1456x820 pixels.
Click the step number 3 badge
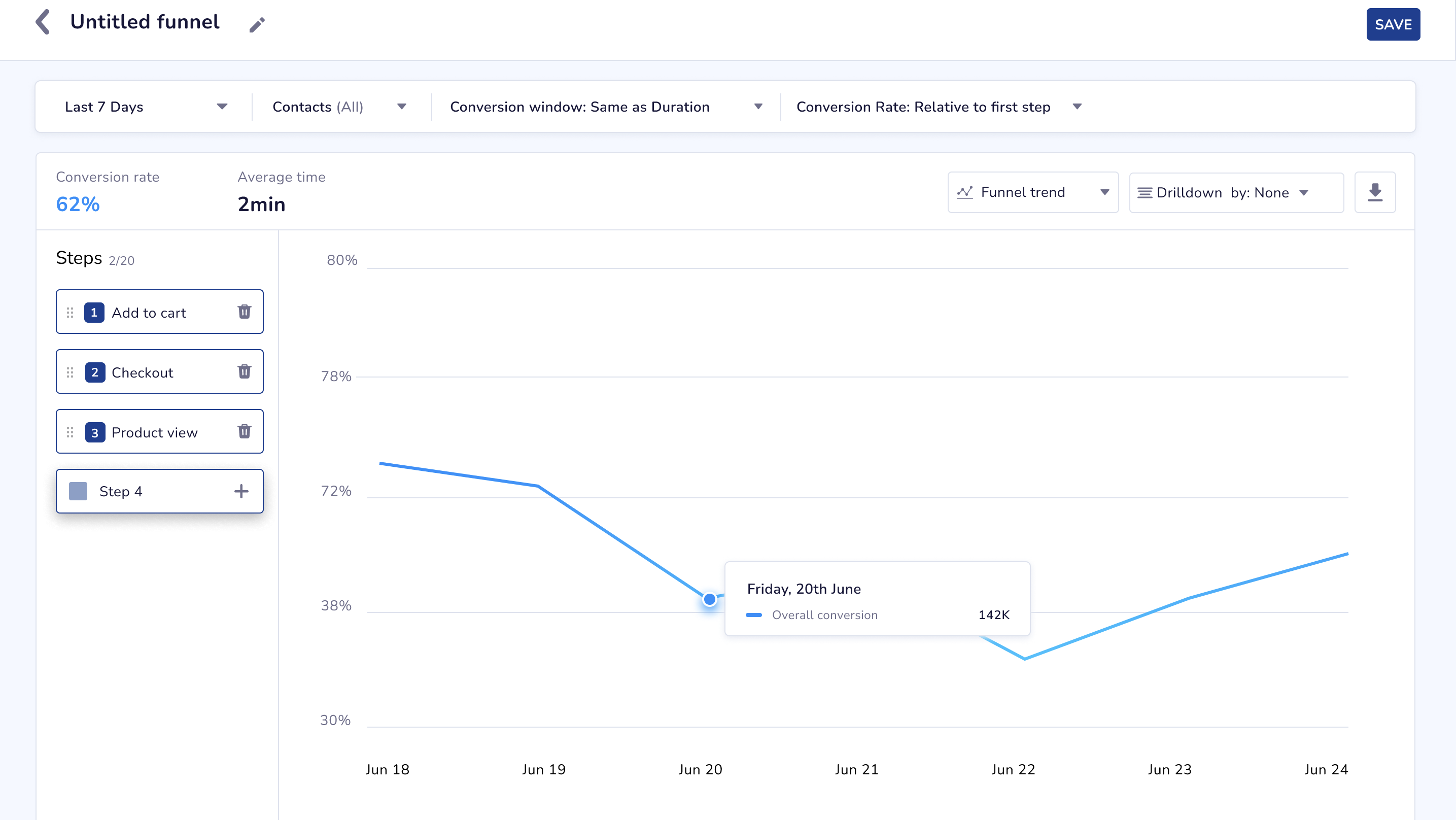coord(95,433)
